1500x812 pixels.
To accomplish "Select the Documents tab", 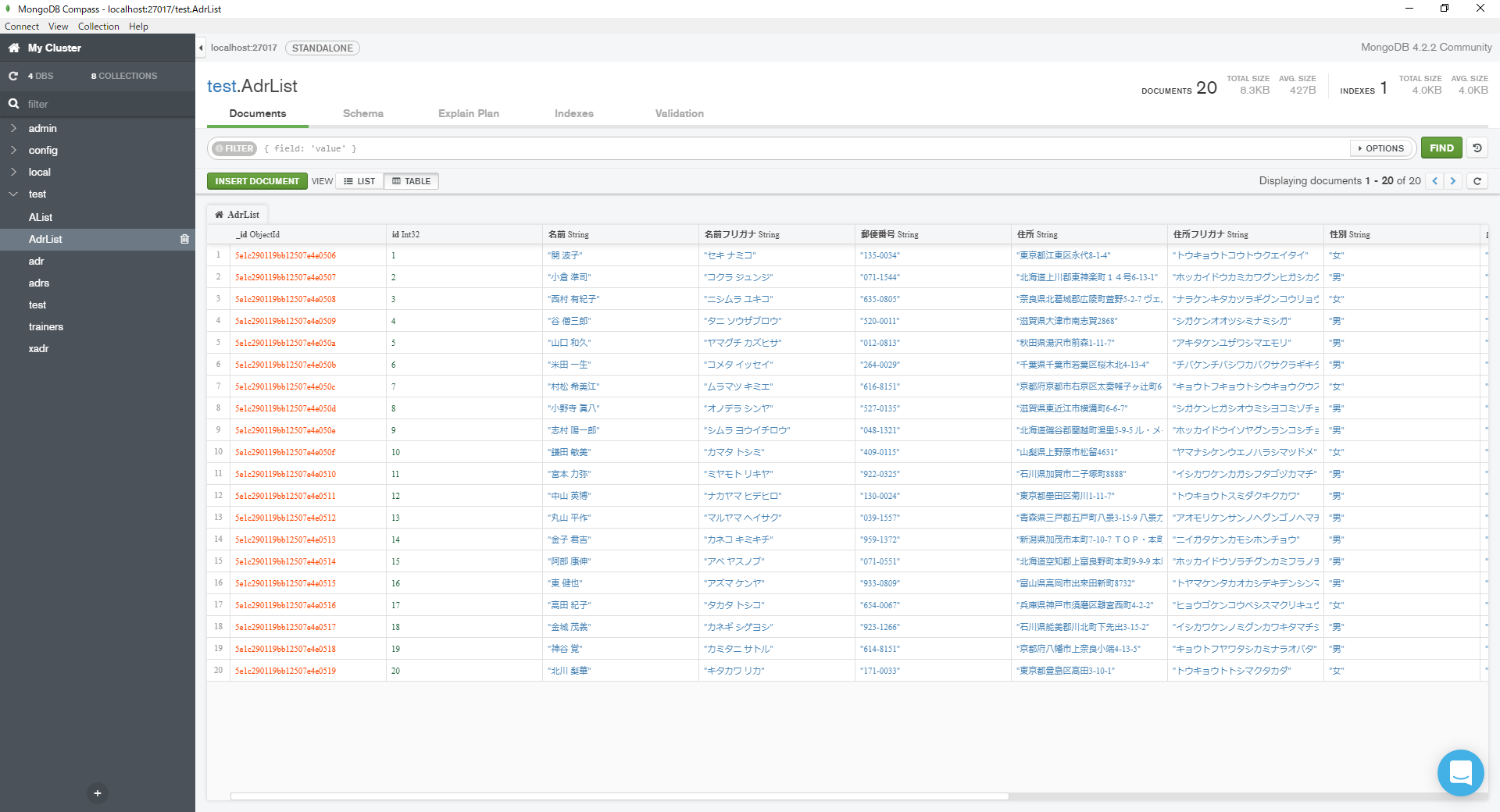I will click(258, 113).
